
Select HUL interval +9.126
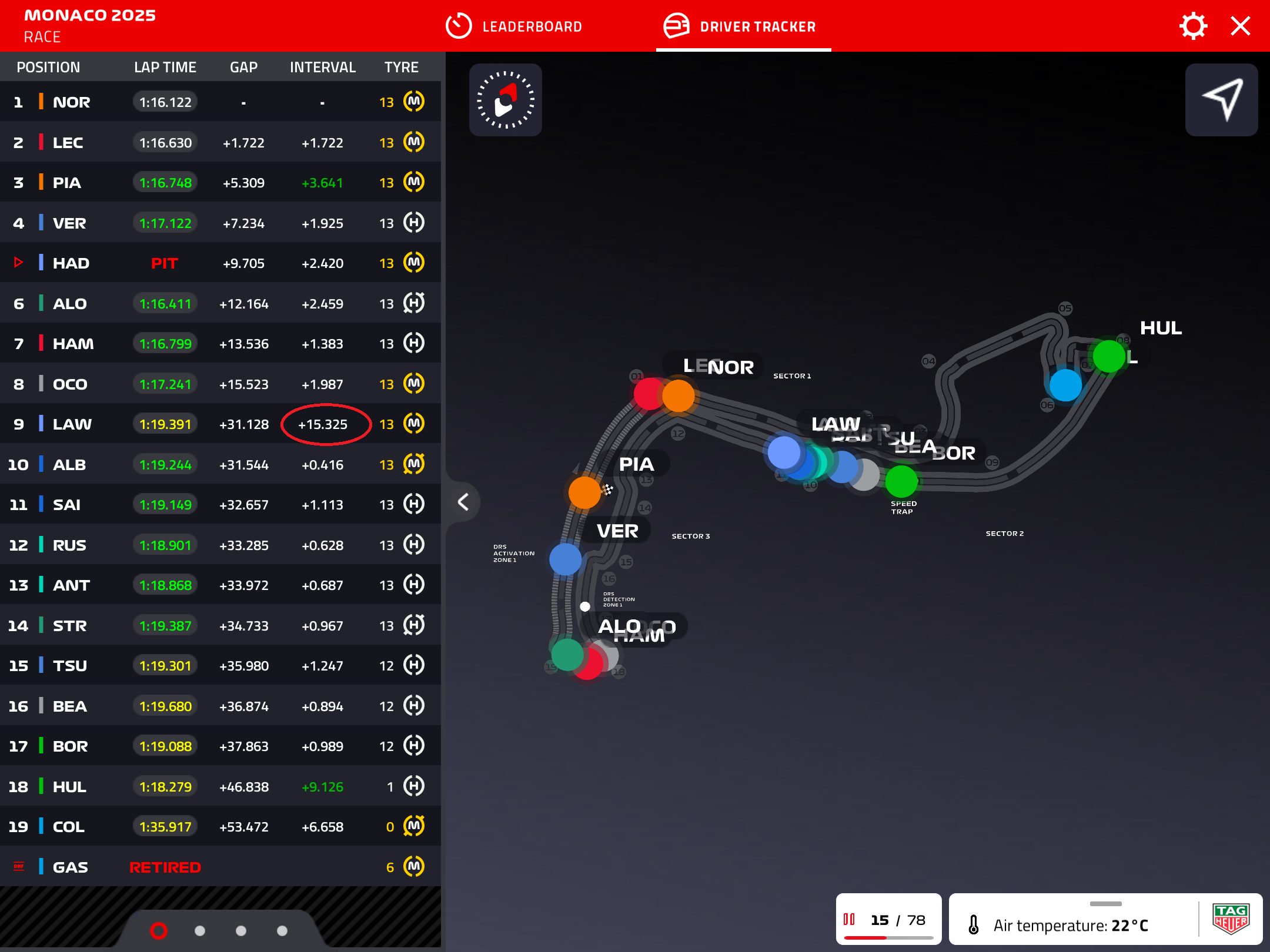point(322,787)
